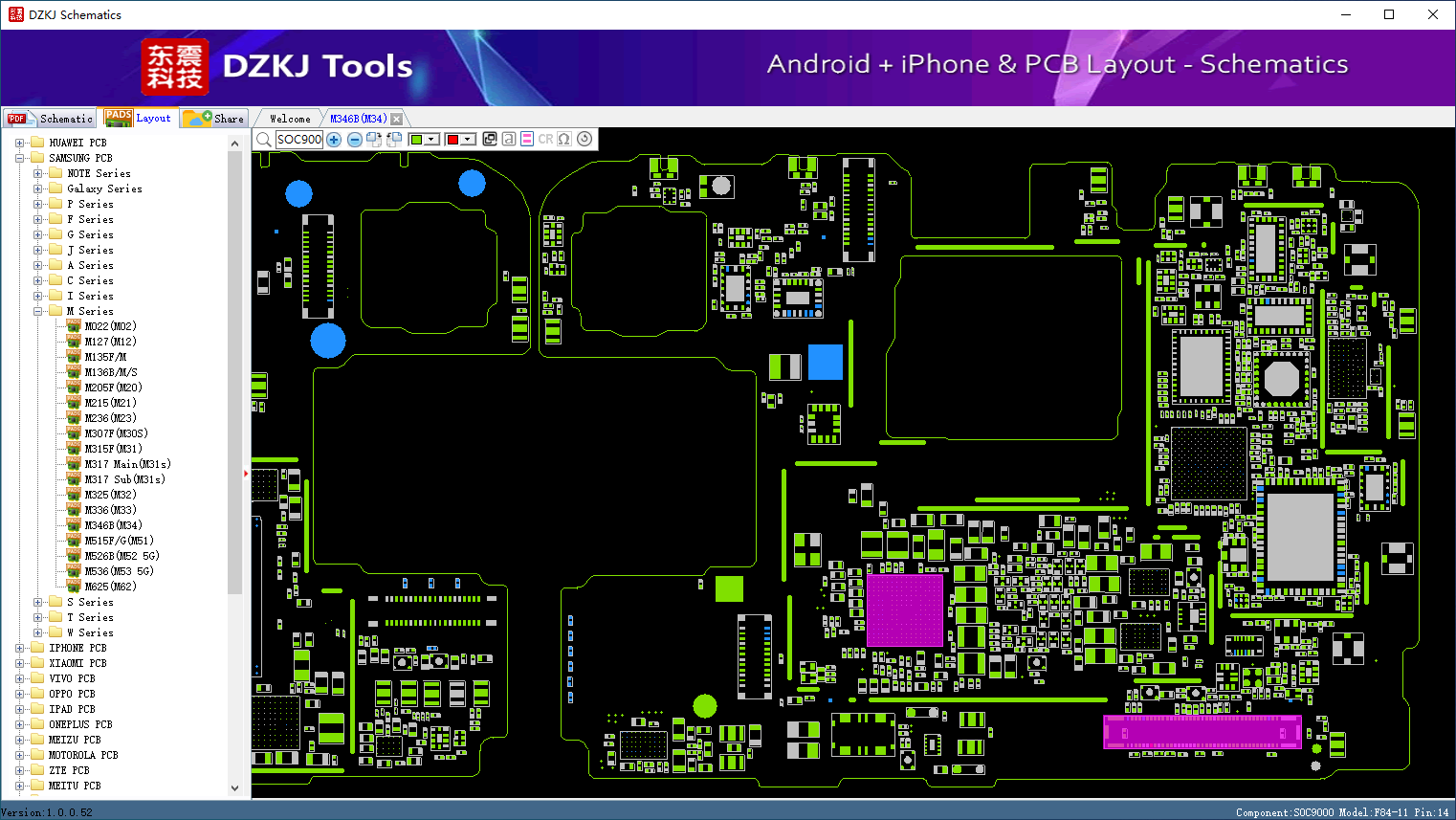Expand the IPHONE PCB tree node
Viewport: 1456px width, 820px height.
coord(19,648)
